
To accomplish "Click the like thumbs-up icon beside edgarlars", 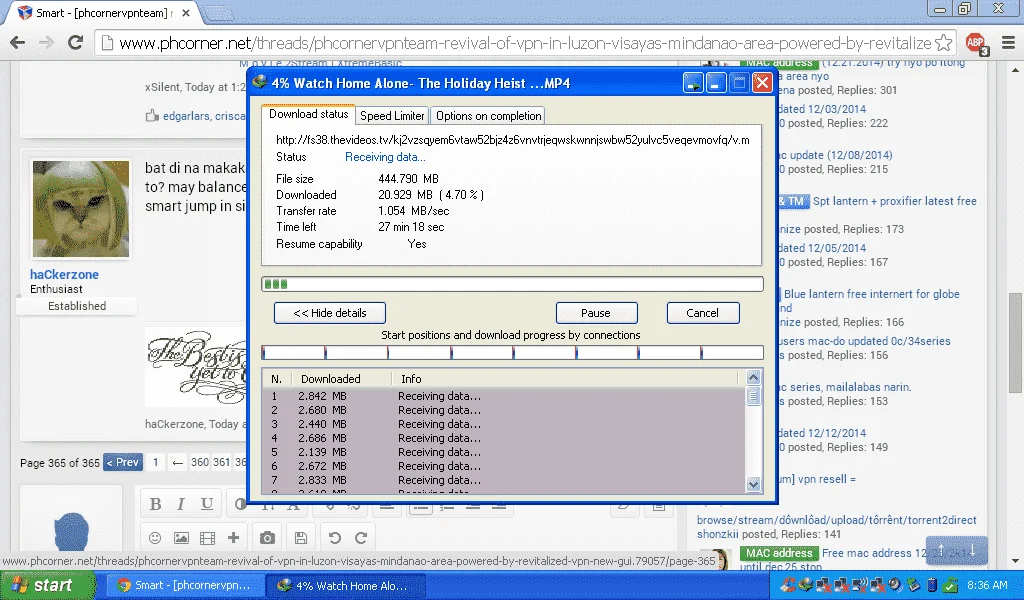I will coord(152,116).
